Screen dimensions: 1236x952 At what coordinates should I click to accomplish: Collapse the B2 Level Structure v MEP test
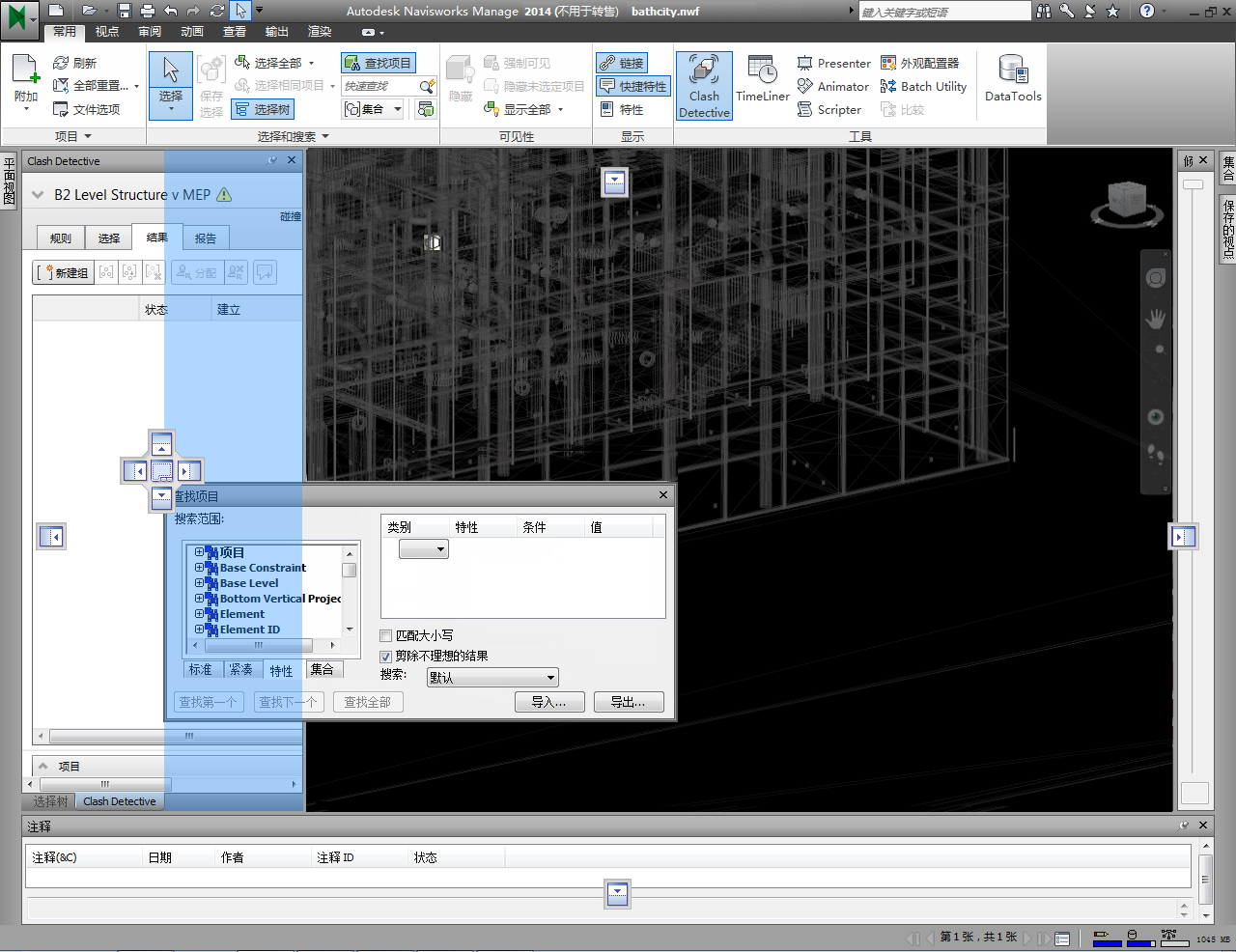click(38, 195)
